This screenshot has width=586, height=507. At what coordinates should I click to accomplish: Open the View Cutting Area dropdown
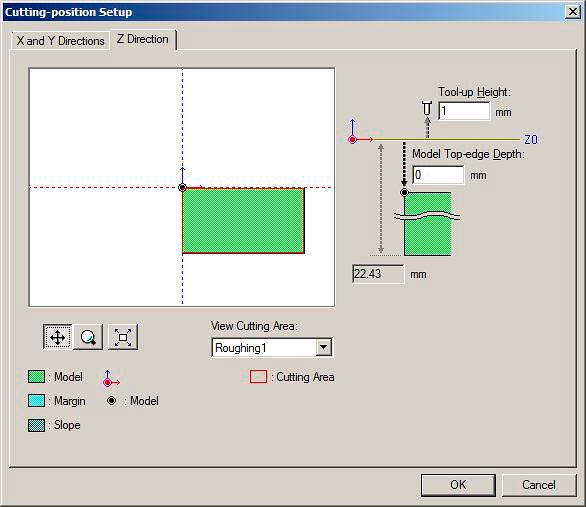coord(324,348)
